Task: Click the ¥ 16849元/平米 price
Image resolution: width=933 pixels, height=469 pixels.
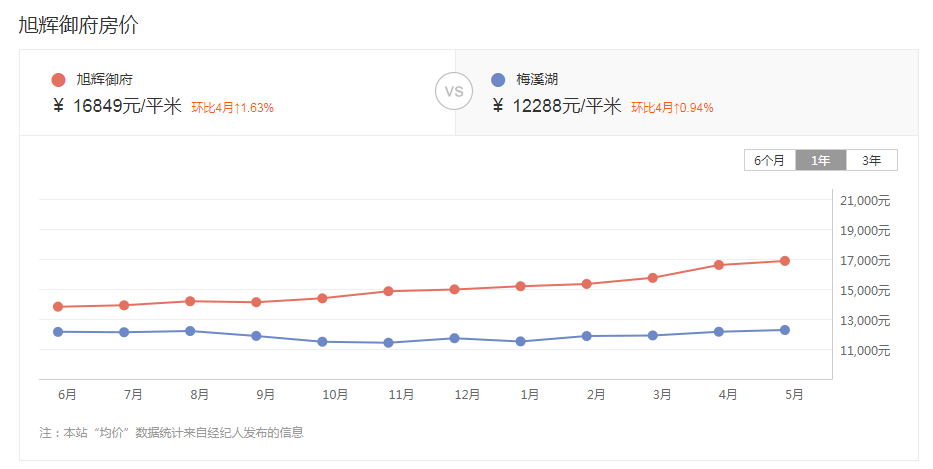Action: pyautogui.click(x=117, y=106)
